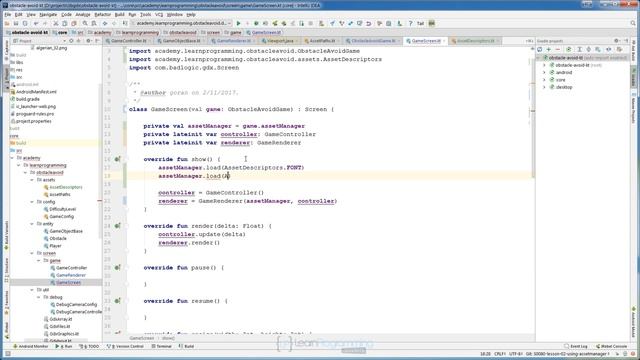Collapse the academy folder in tree
This screenshot has width=640, height=360.
click(12, 158)
